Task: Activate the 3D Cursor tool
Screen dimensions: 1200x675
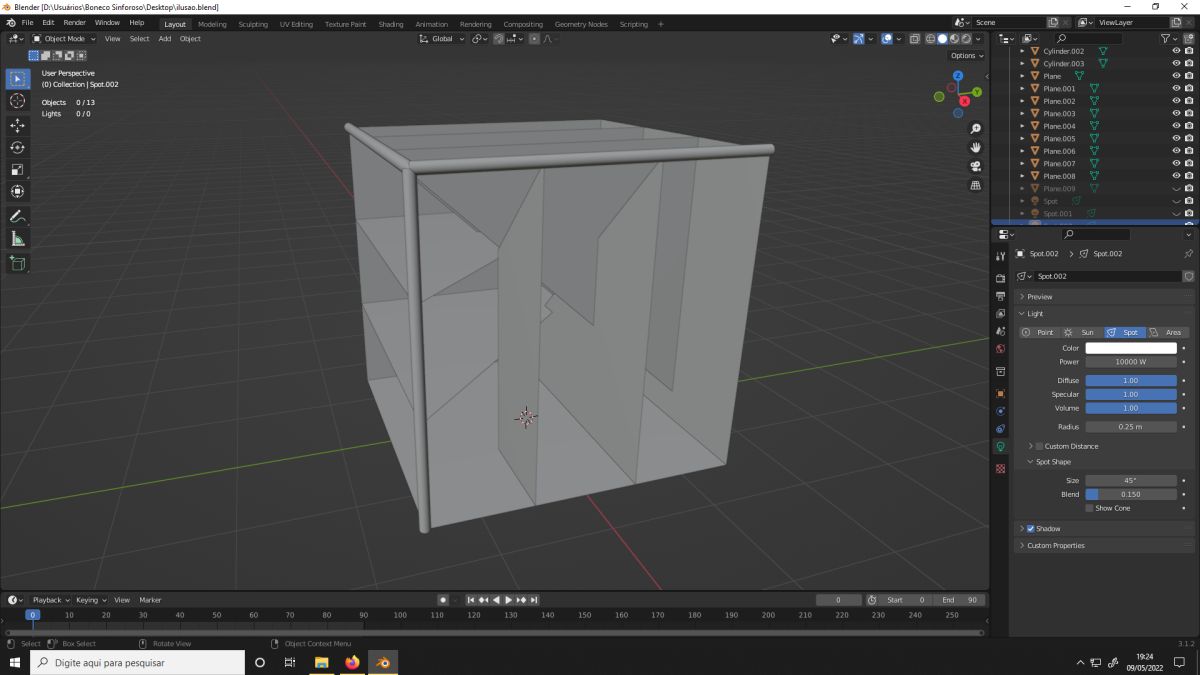Action: click(x=17, y=101)
